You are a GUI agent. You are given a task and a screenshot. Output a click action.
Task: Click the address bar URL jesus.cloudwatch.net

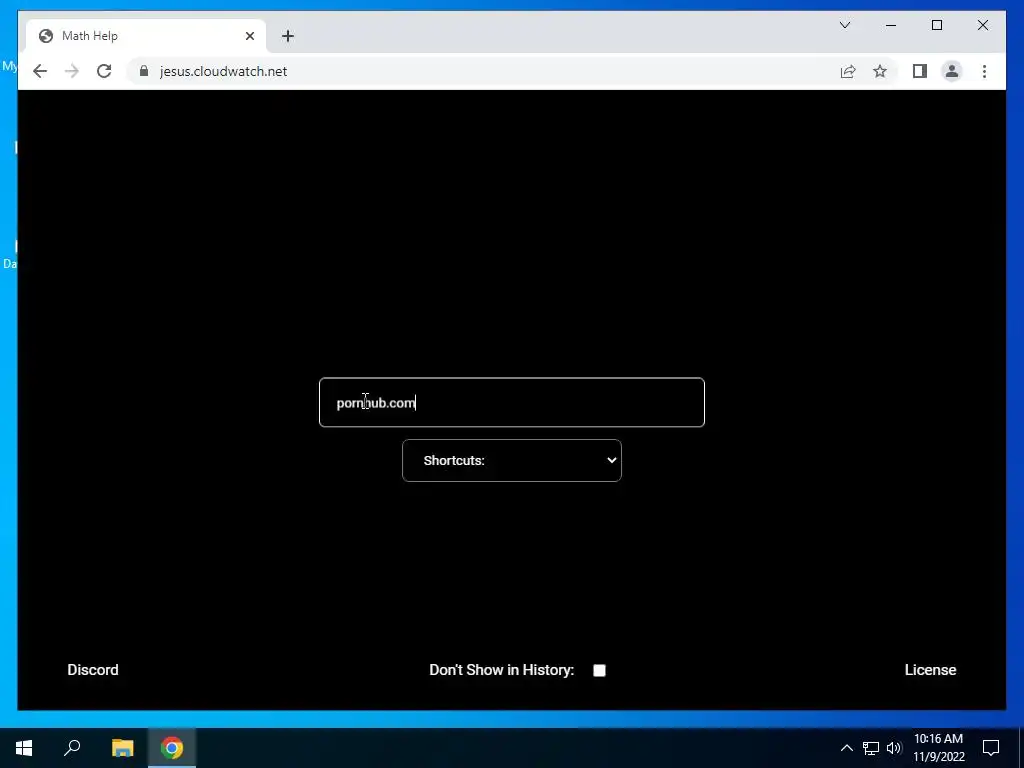click(223, 71)
